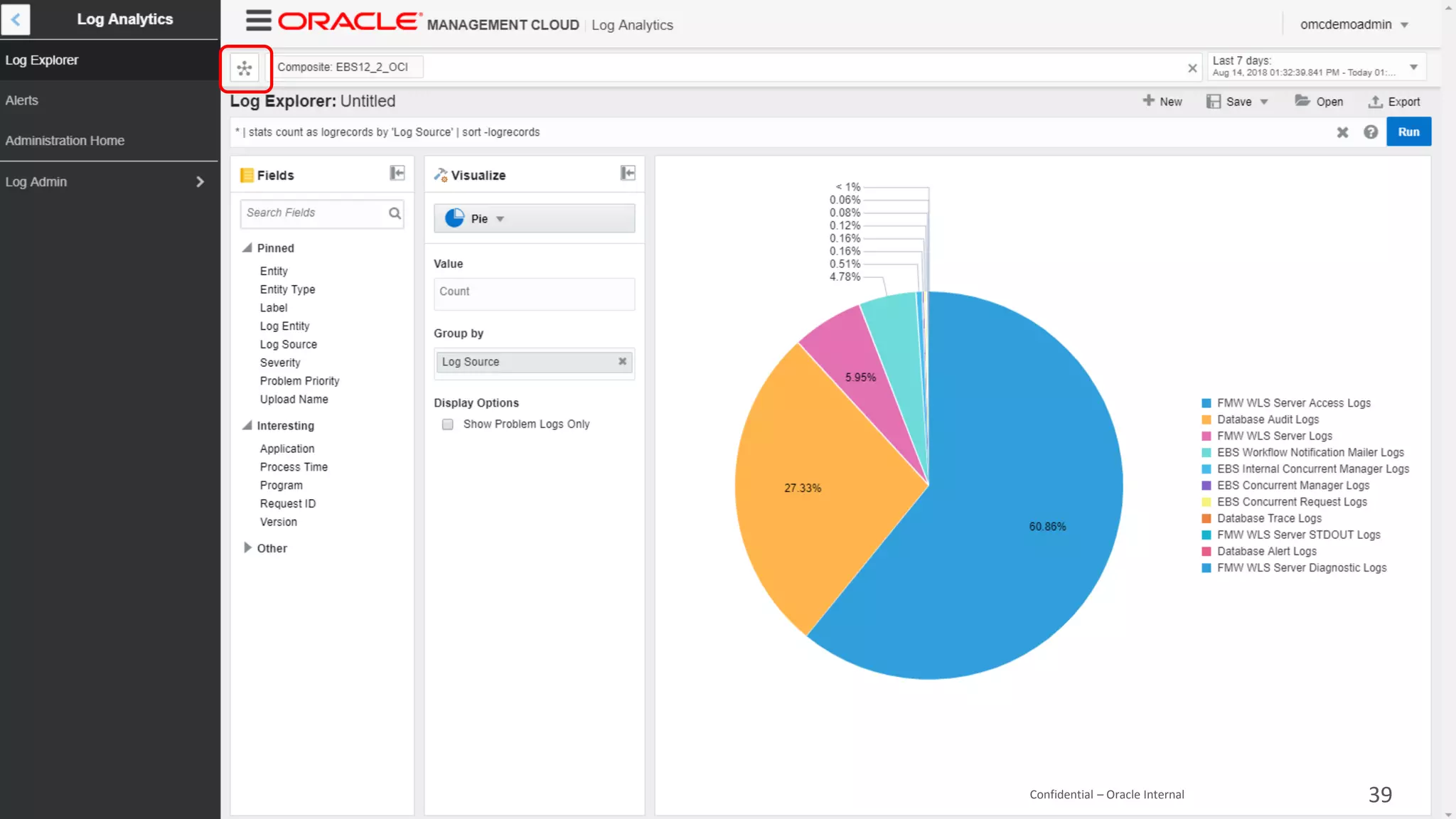Select the Application field
The width and height of the screenshot is (1456, 819).
(287, 449)
